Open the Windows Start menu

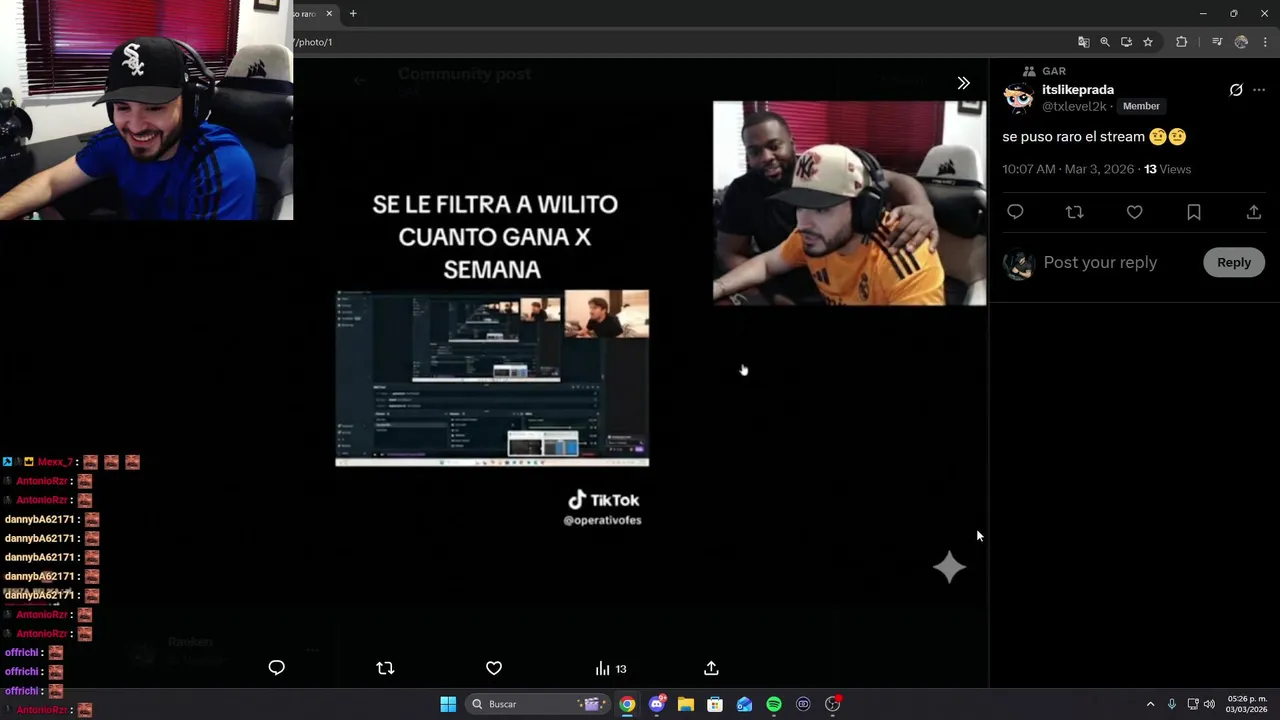pos(448,704)
